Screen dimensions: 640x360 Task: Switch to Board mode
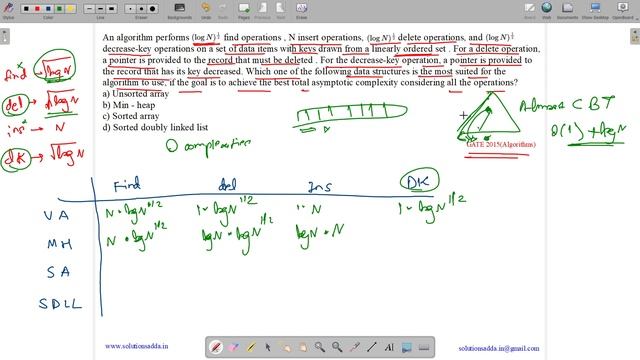[x=530, y=11]
